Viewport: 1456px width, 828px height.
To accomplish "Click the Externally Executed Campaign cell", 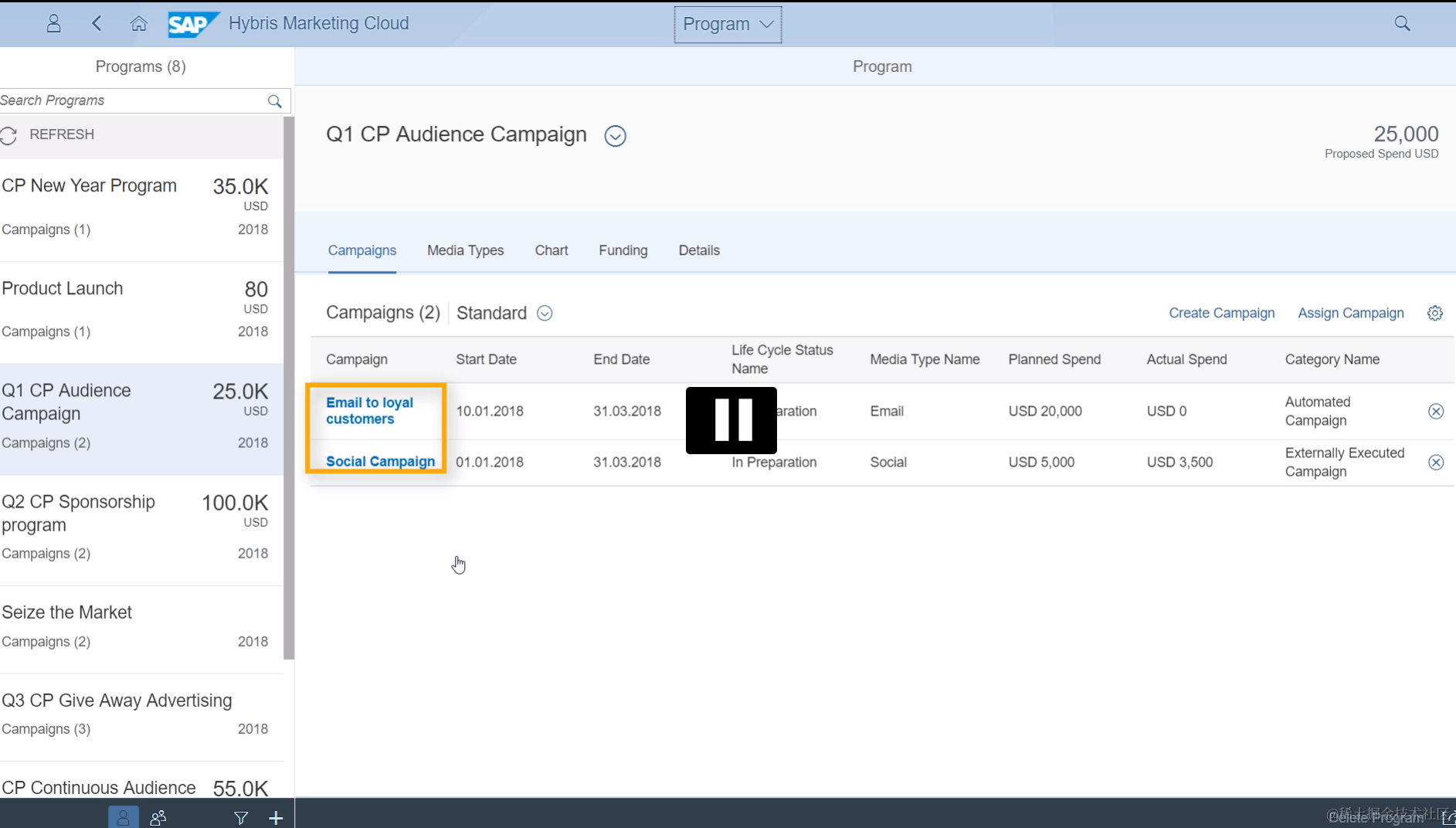I will pyautogui.click(x=1345, y=462).
